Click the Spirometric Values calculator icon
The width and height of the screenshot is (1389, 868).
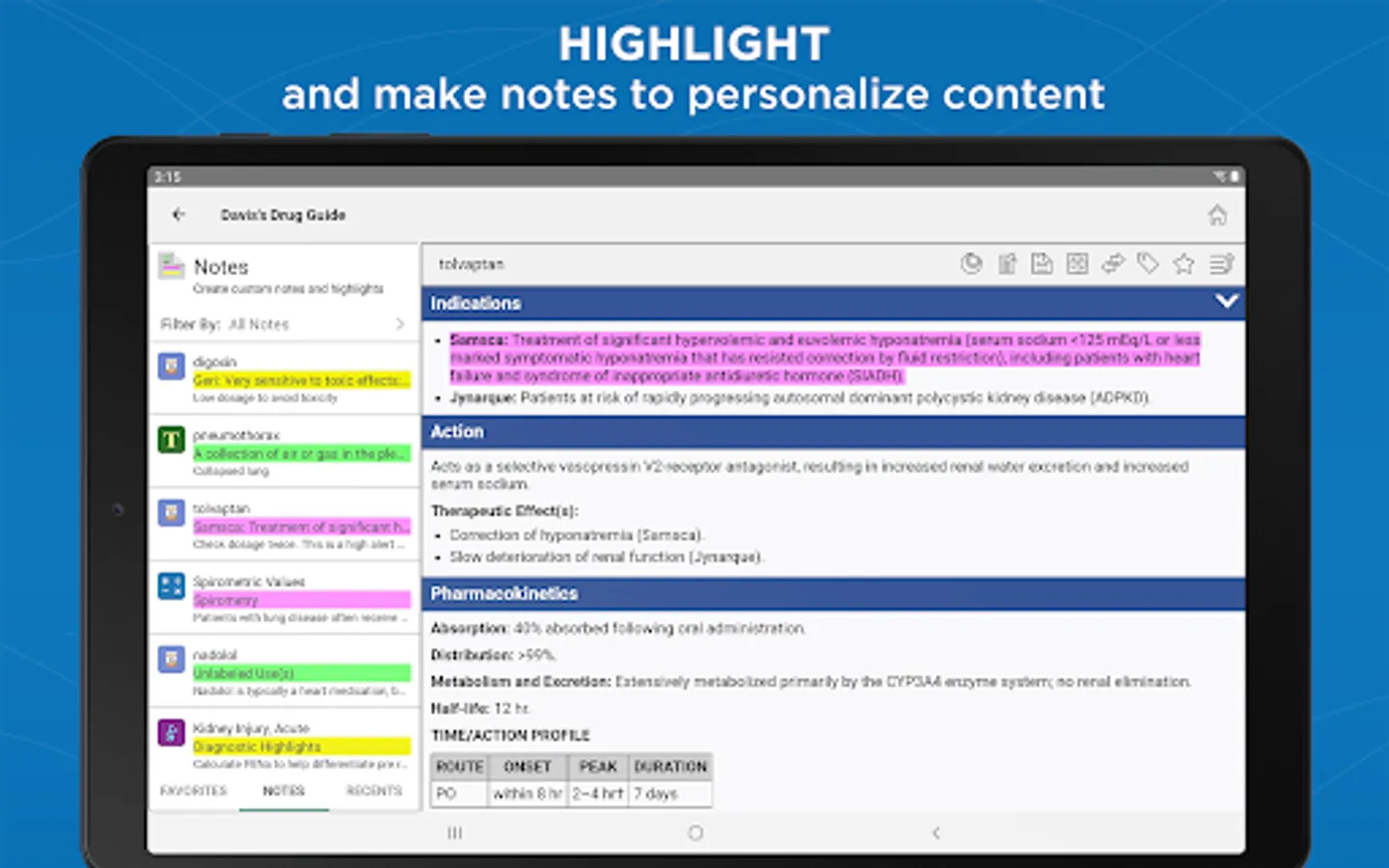pos(172,585)
